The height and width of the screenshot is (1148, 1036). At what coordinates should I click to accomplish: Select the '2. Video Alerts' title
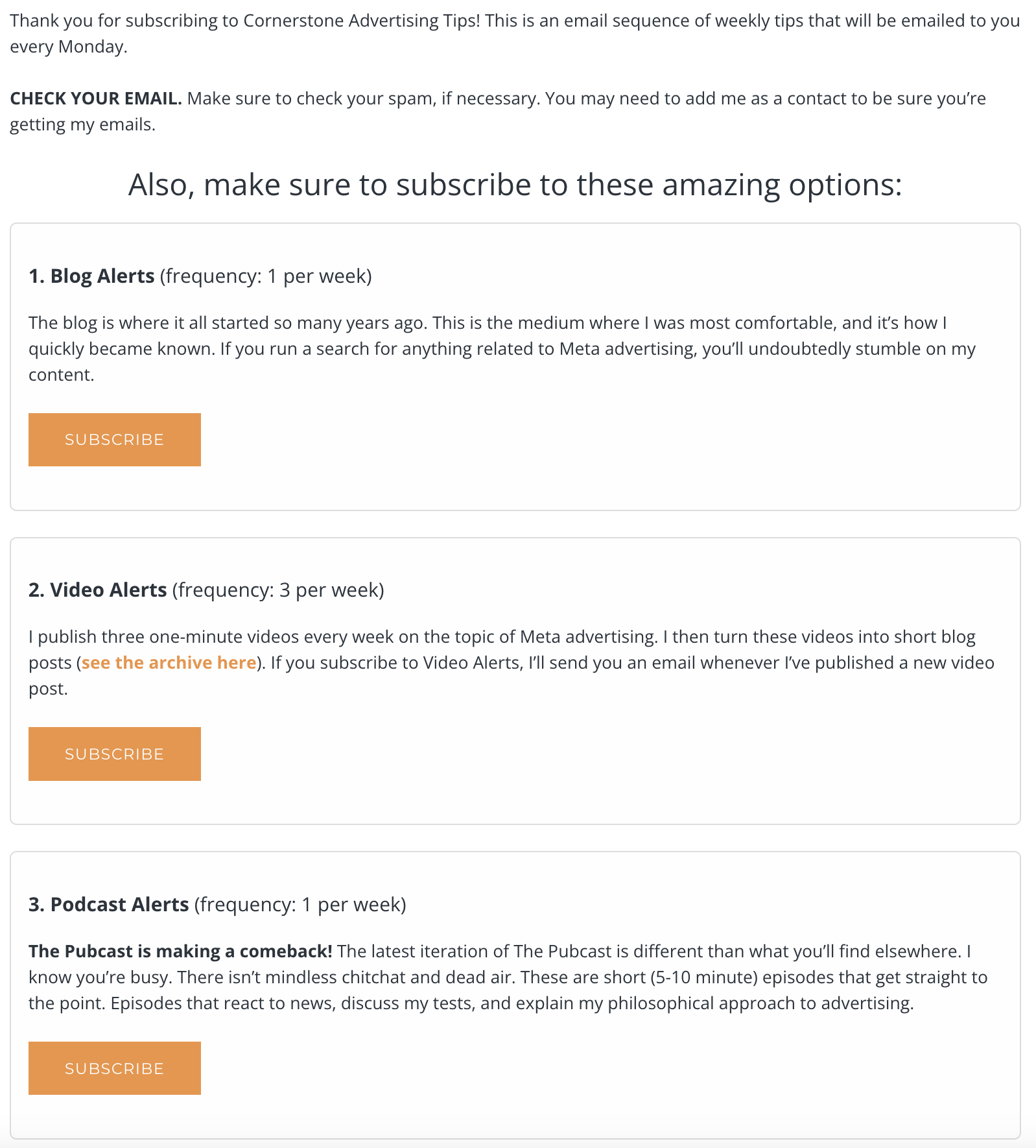[x=98, y=590]
